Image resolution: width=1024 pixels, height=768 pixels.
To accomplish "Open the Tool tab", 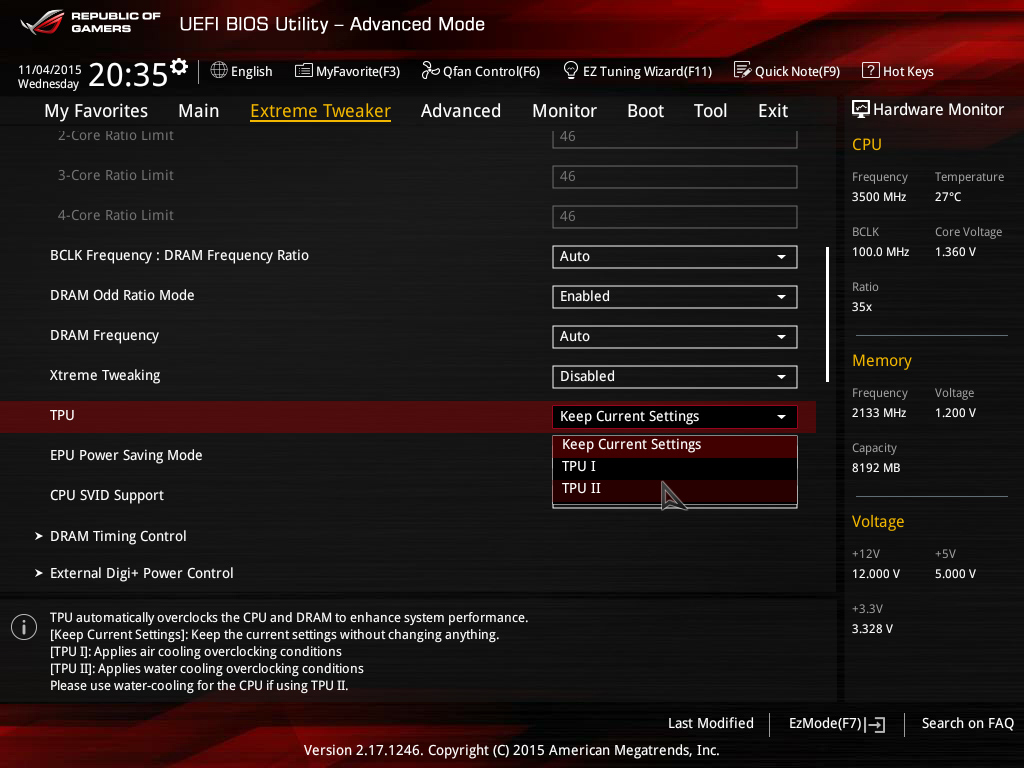I will (711, 111).
